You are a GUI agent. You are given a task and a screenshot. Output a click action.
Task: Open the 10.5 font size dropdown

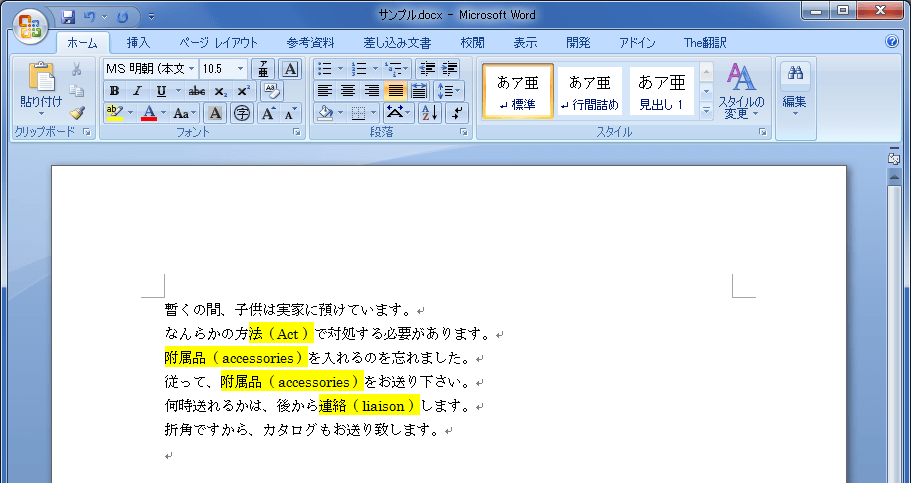(x=240, y=69)
